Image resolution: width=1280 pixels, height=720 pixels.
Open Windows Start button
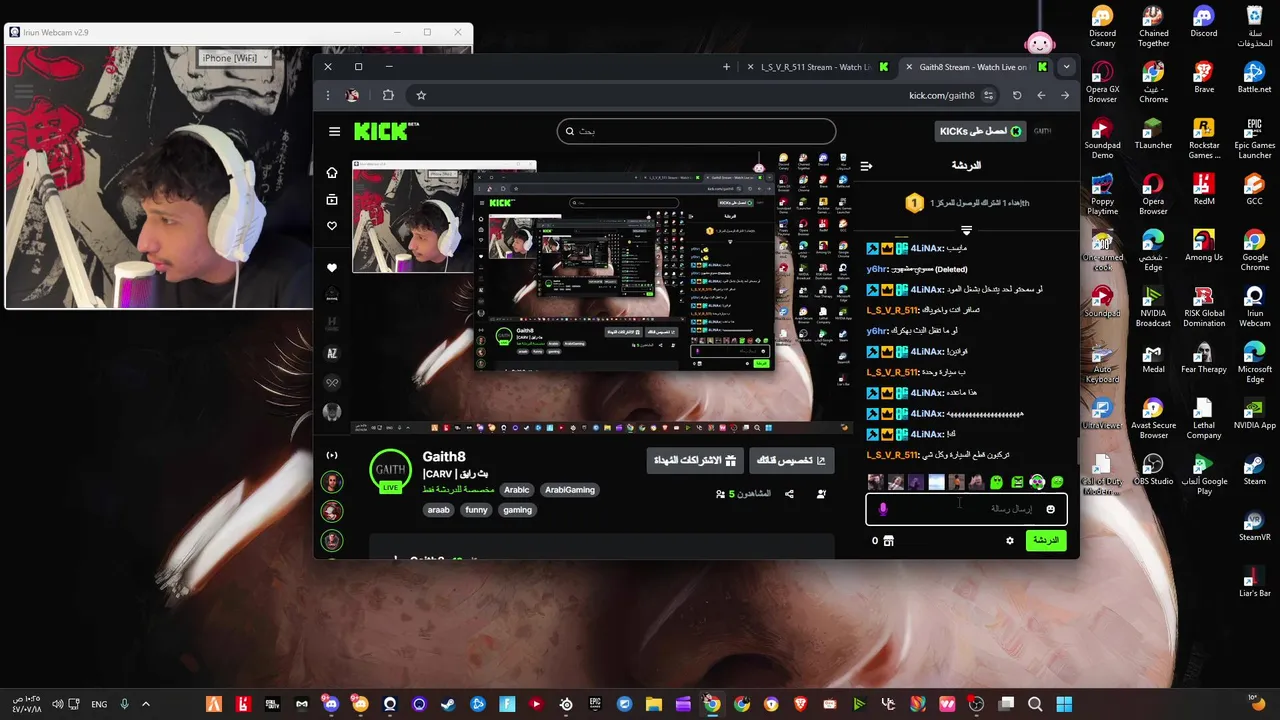(1064, 704)
